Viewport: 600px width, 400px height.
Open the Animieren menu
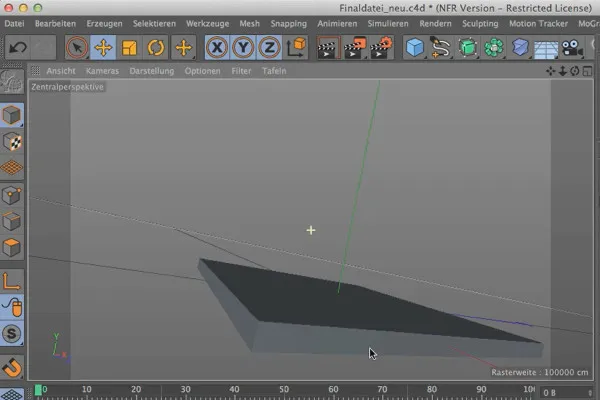point(337,24)
